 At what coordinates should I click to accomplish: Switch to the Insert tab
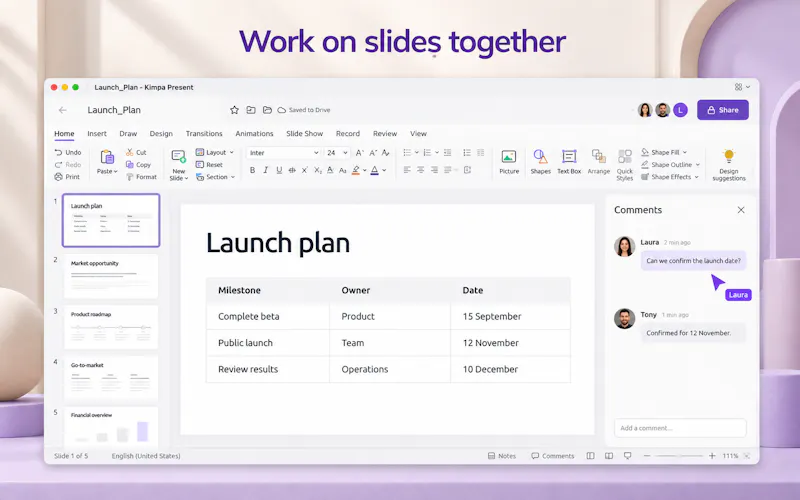97,134
